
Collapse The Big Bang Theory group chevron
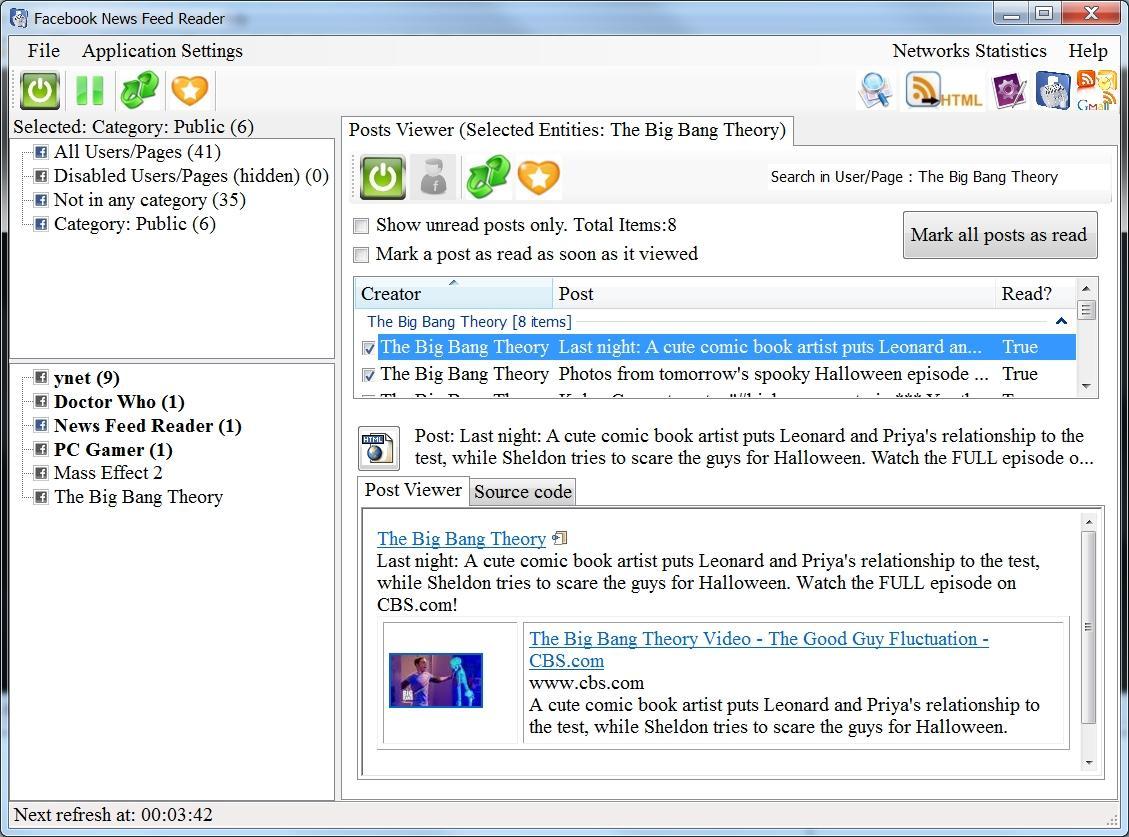click(1061, 321)
